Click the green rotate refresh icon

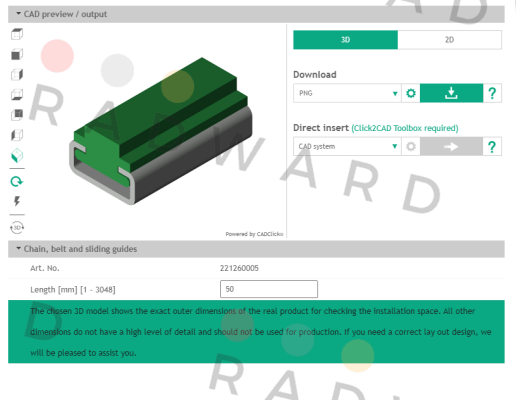(17, 182)
